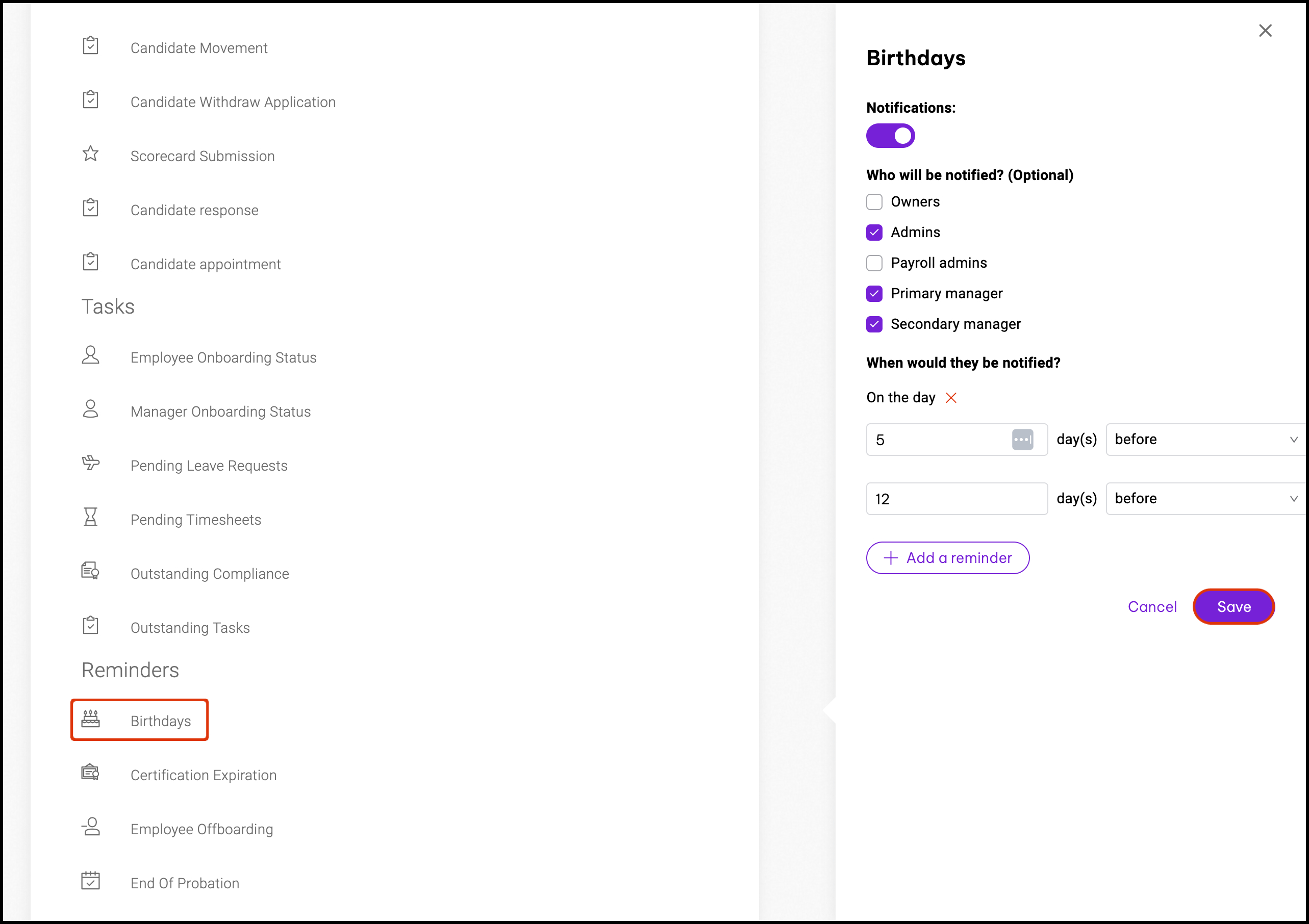Click the Birthdays cake icon
This screenshot has height=924, width=1309.
click(90, 720)
